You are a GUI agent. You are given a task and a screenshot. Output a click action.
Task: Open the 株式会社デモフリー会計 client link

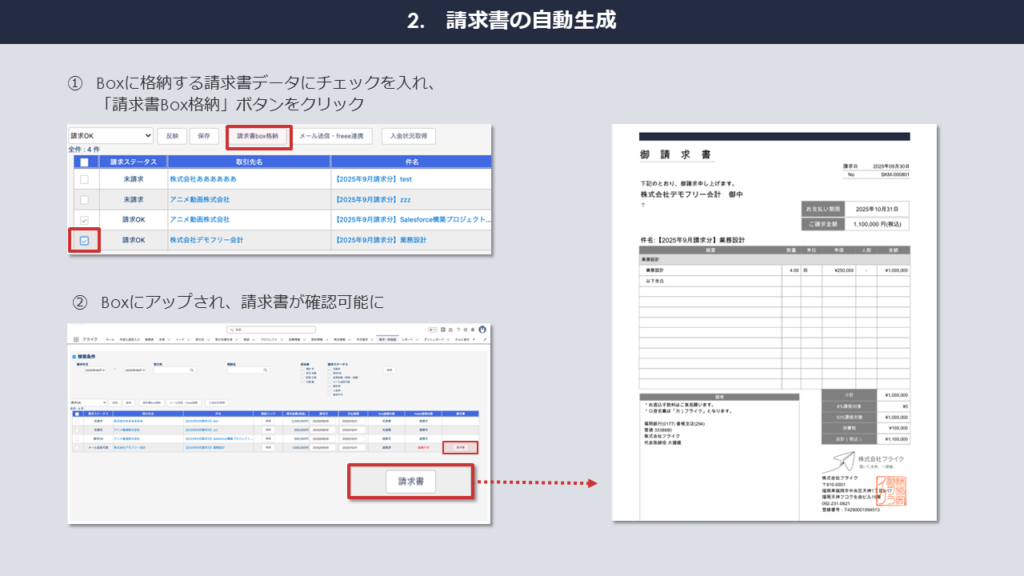pyautogui.click(x=206, y=241)
